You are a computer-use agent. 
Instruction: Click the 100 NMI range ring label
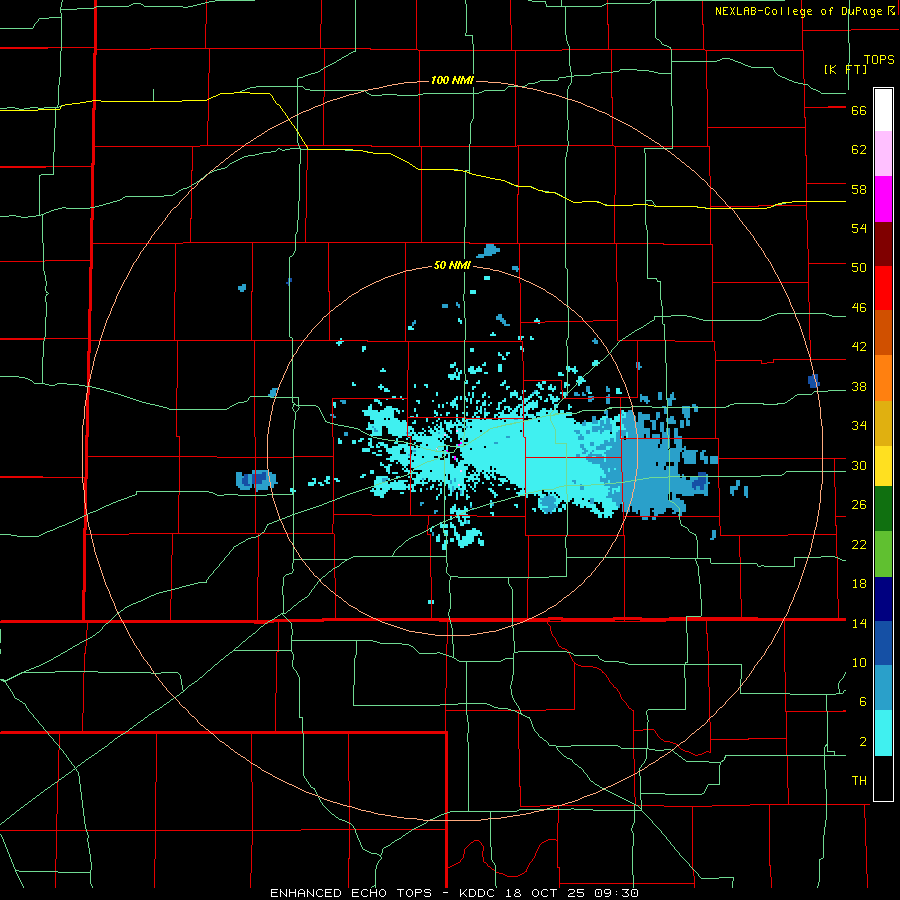coord(452,80)
